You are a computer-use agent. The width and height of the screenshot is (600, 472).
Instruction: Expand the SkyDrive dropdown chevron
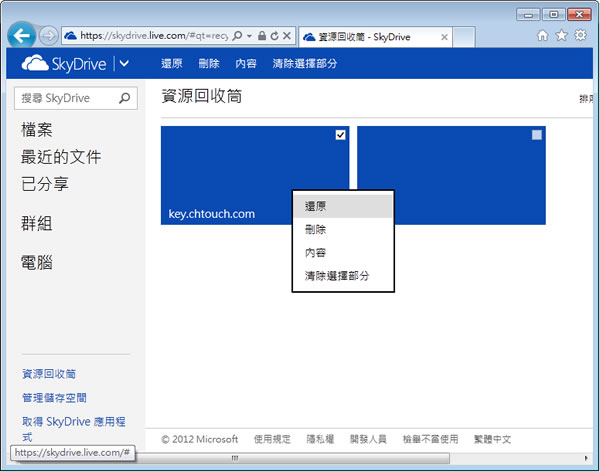(123, 64)
